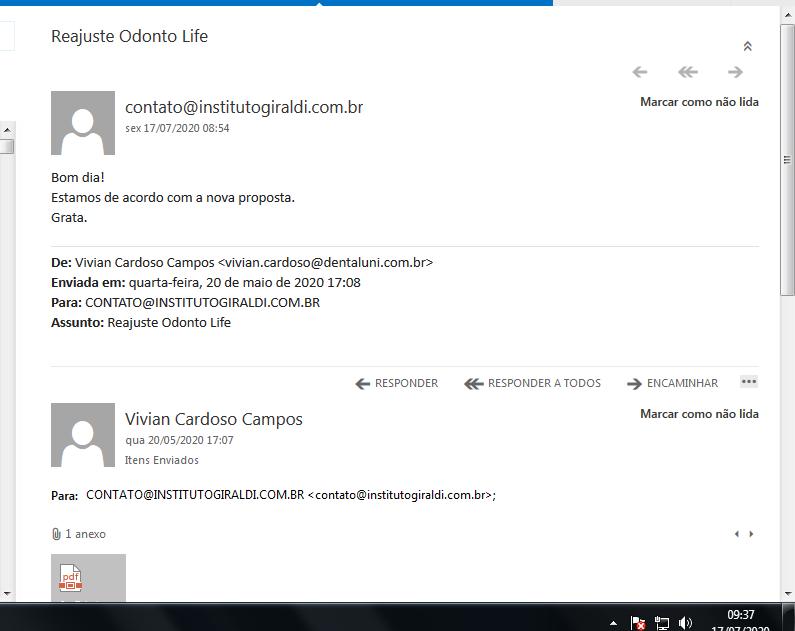Collapse conversation with the double chevron icon
The image size is (795, 631).
pyautogui.click(x=747, y=46)
